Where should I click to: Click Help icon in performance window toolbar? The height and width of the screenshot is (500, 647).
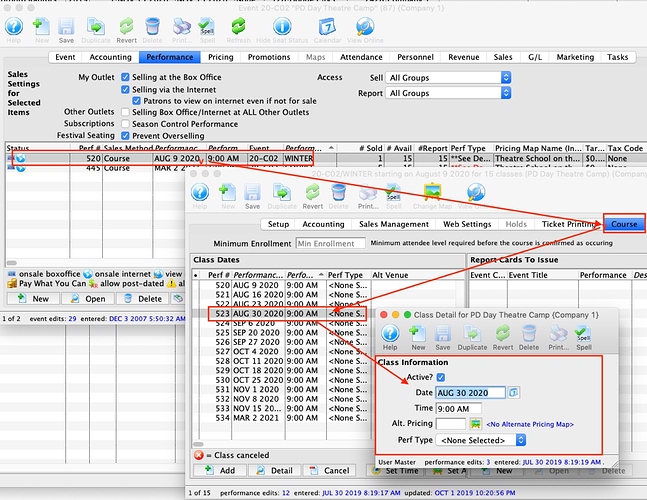point(200,193)
